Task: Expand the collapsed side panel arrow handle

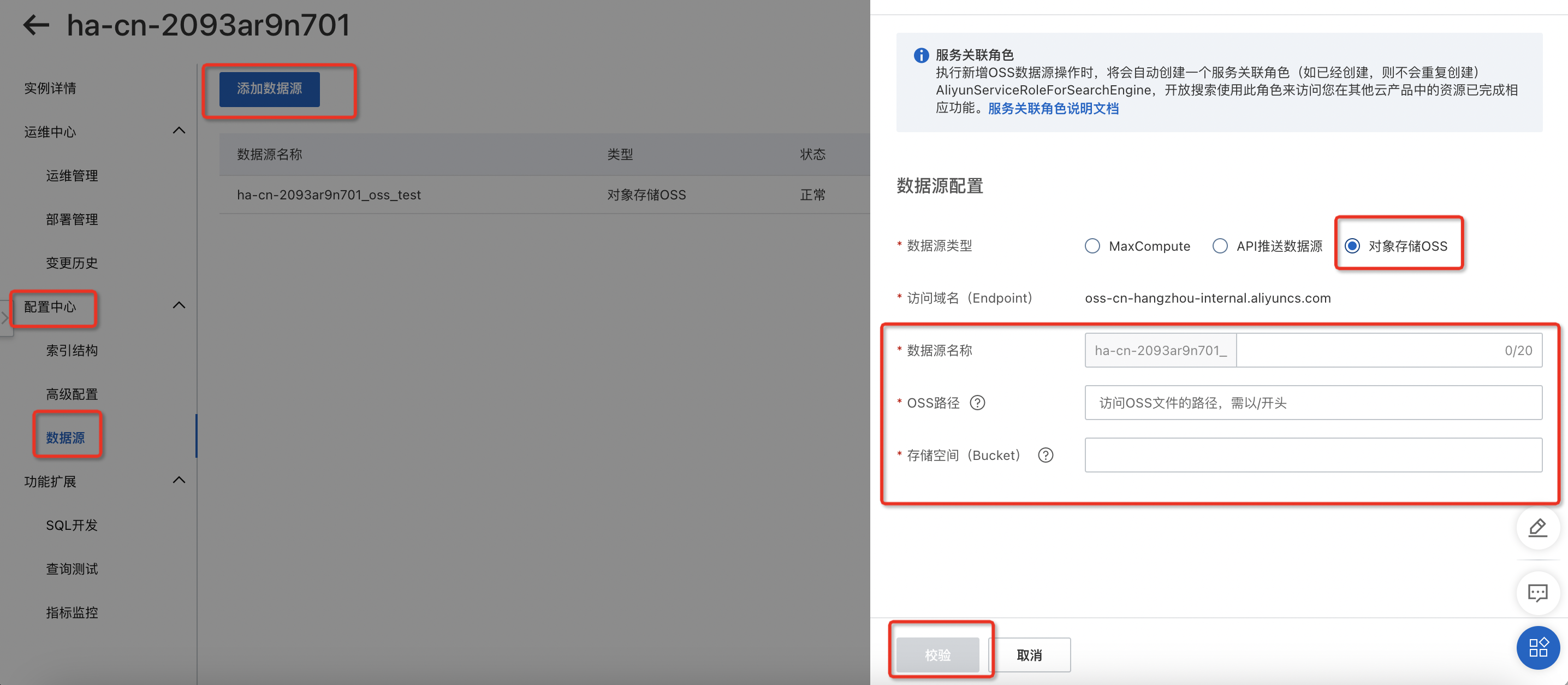Action: (x=5, y=317)
